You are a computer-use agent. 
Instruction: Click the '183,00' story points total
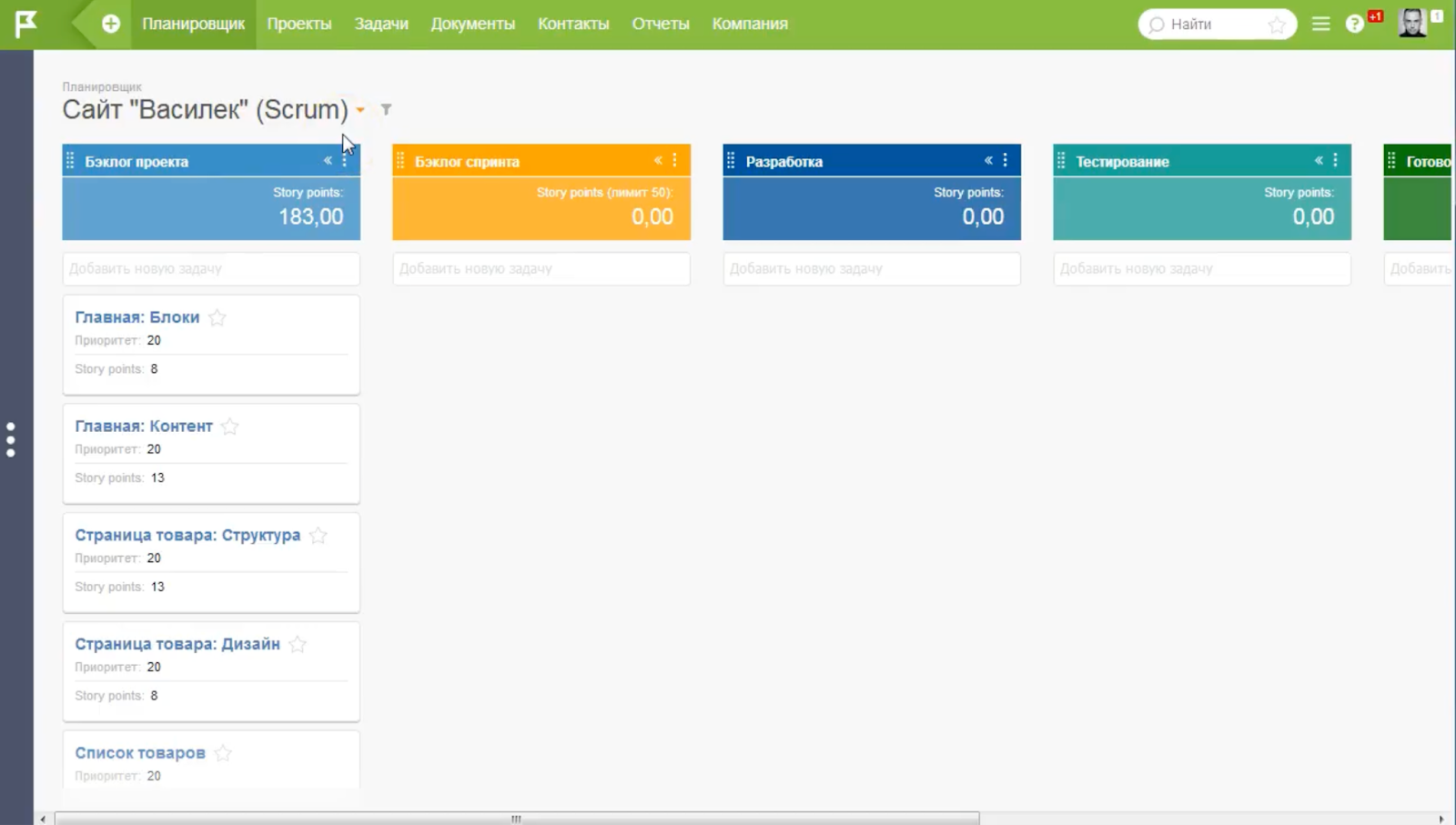click(x=311, y=217)
